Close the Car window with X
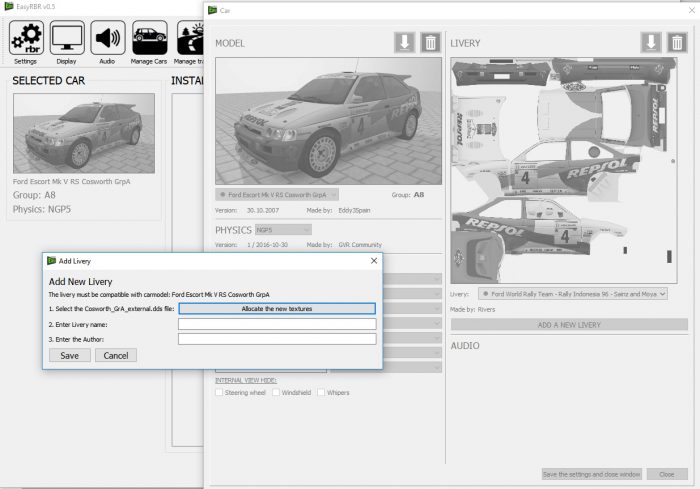 [692, 10]
